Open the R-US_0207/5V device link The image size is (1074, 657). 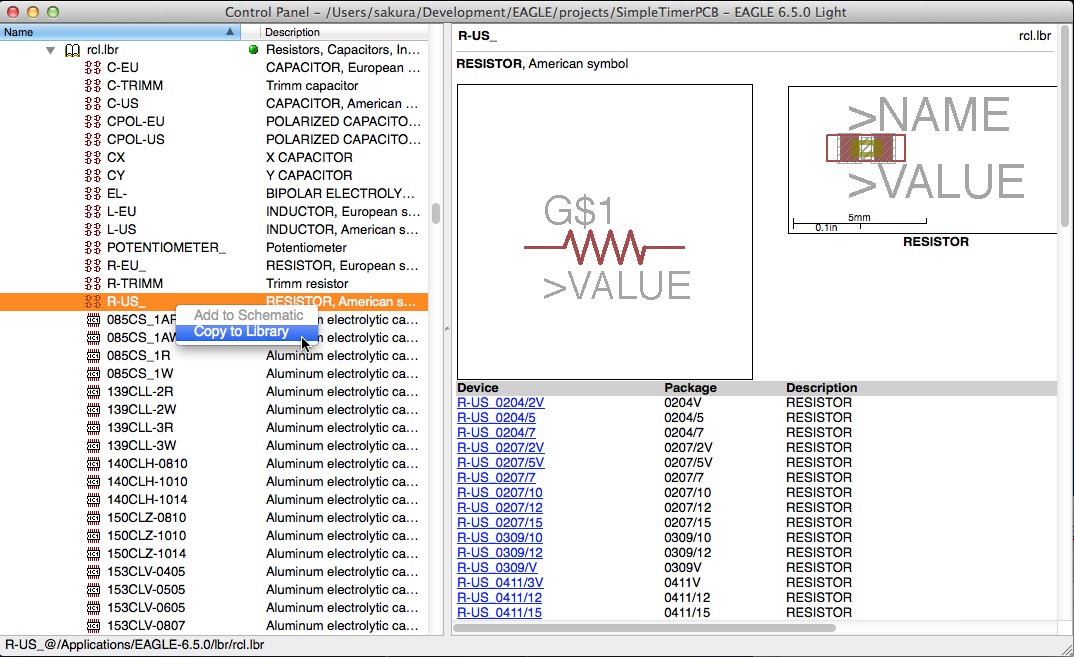(500, 463)
